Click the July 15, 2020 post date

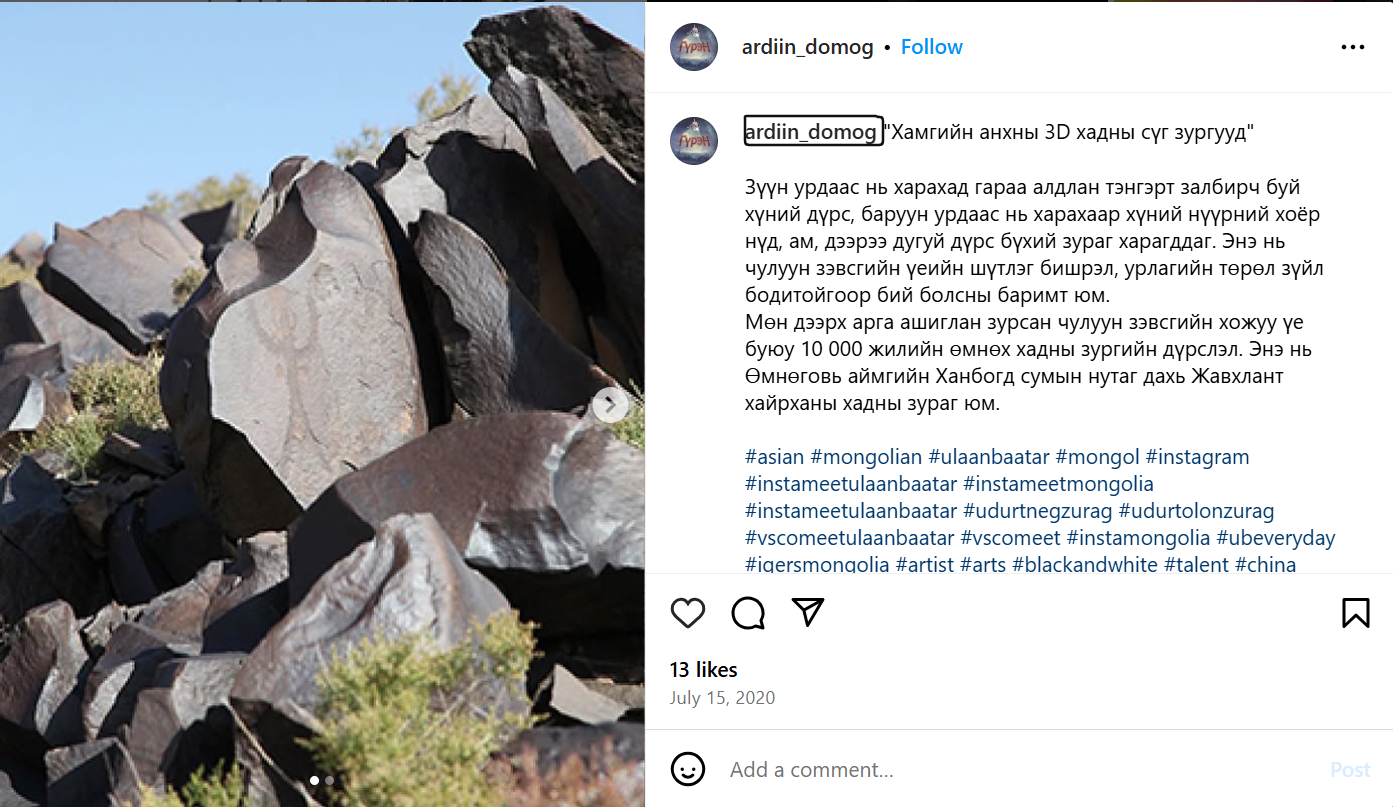pyautogui.click(x=722, y=698)
